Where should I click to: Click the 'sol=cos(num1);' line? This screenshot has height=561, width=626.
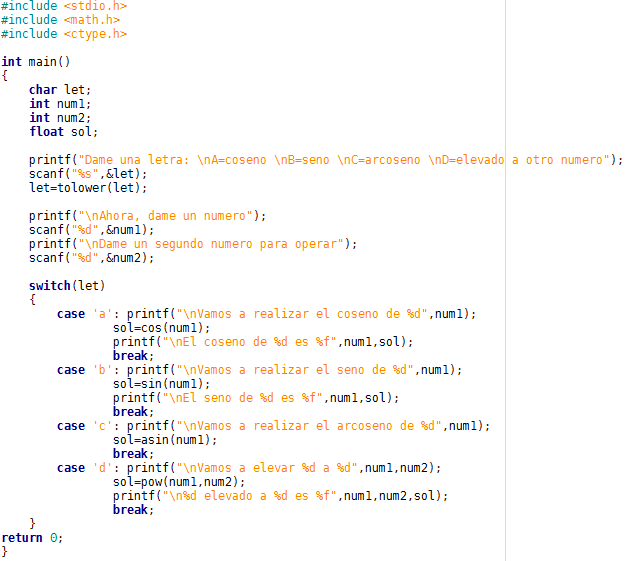pyautogui.click(x=161, y=328)
